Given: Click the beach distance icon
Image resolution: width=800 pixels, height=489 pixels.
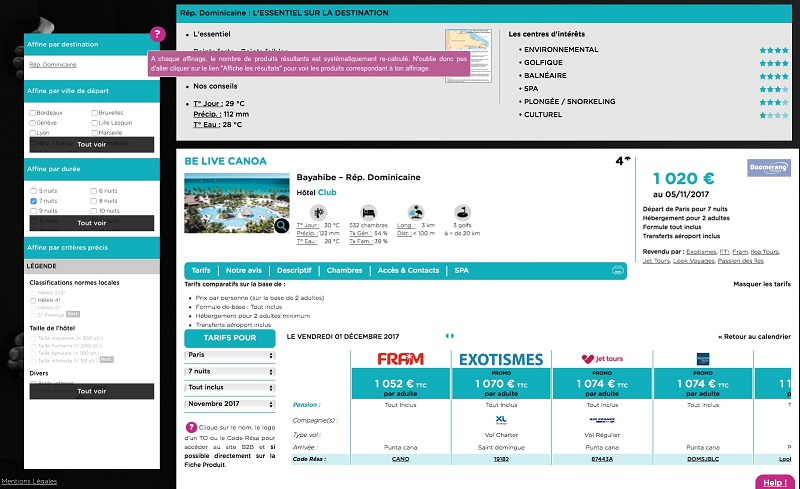Looking at the screenshot, I should (416, 212).
